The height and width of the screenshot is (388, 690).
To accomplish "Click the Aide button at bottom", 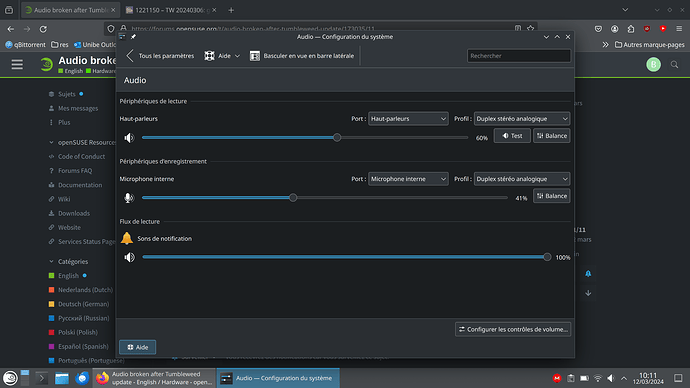I will tap(137, 347).
